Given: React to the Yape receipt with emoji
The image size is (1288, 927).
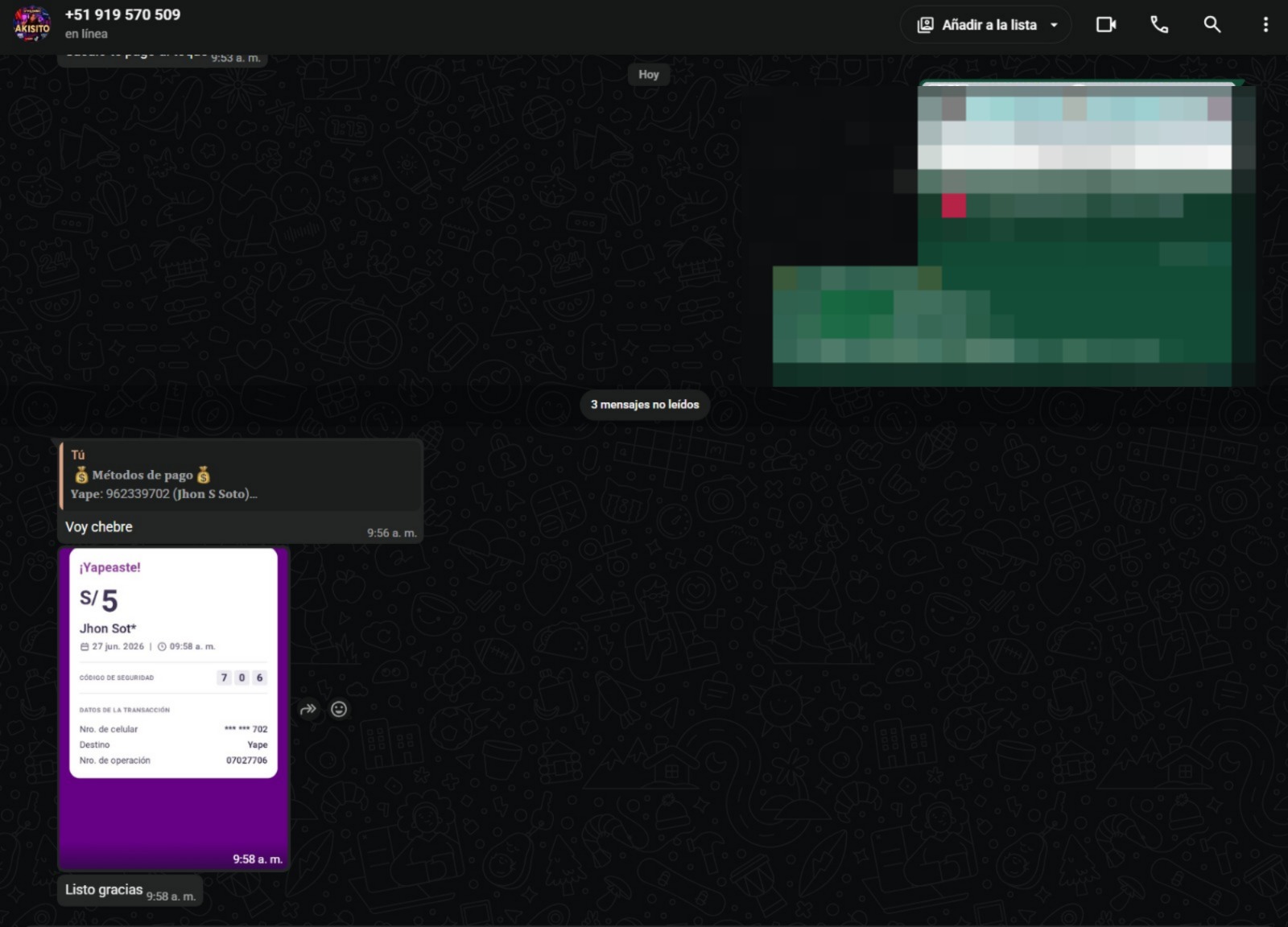Looking at the screenshot, I should pos(339,709).
